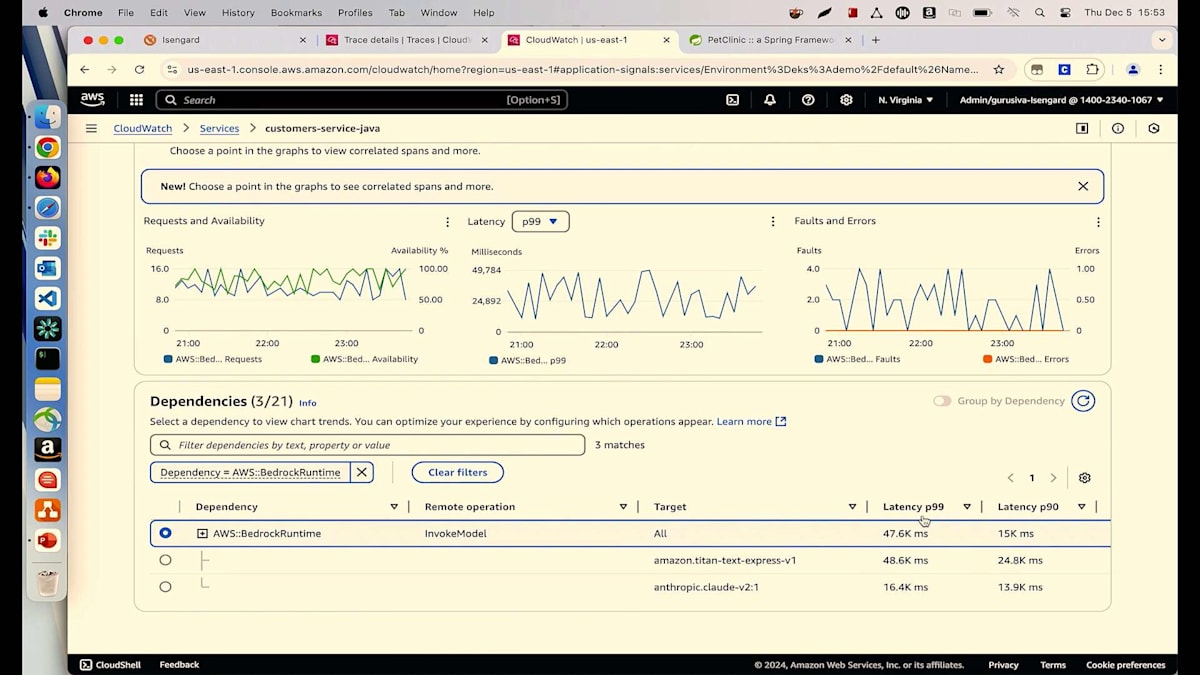Refresh the Dependencies table
Screen dimensions: 1200x675
pos(1083,401)
